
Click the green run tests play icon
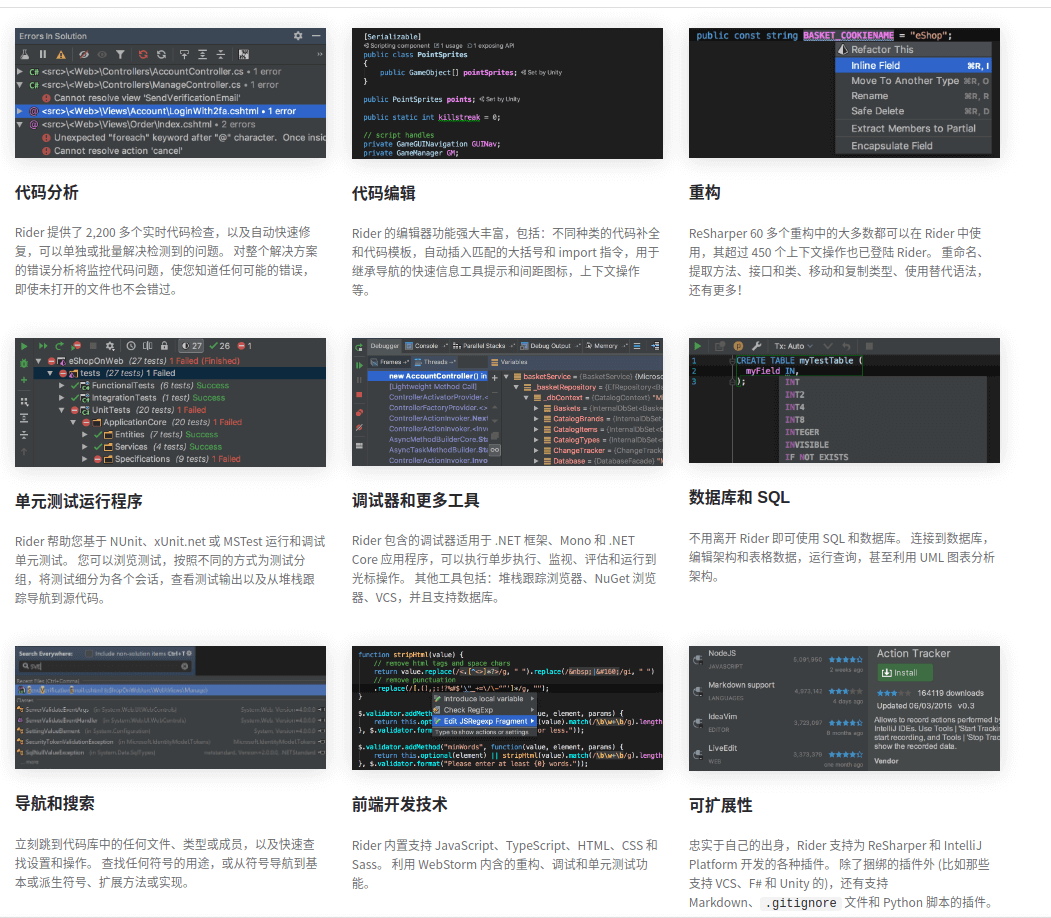coord(24,346)
